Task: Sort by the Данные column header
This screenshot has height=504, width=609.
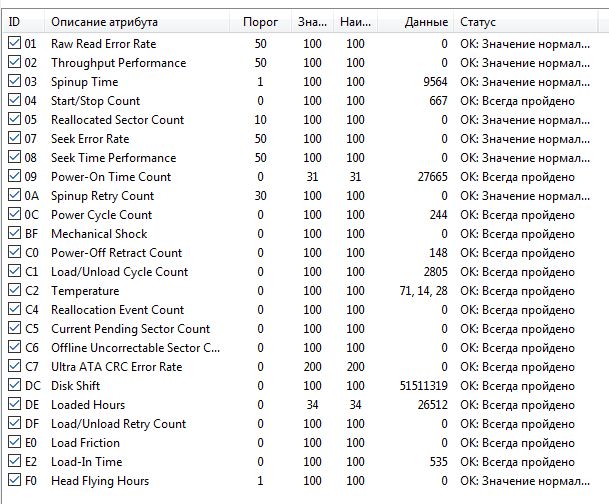Action: tap(416, 22)
